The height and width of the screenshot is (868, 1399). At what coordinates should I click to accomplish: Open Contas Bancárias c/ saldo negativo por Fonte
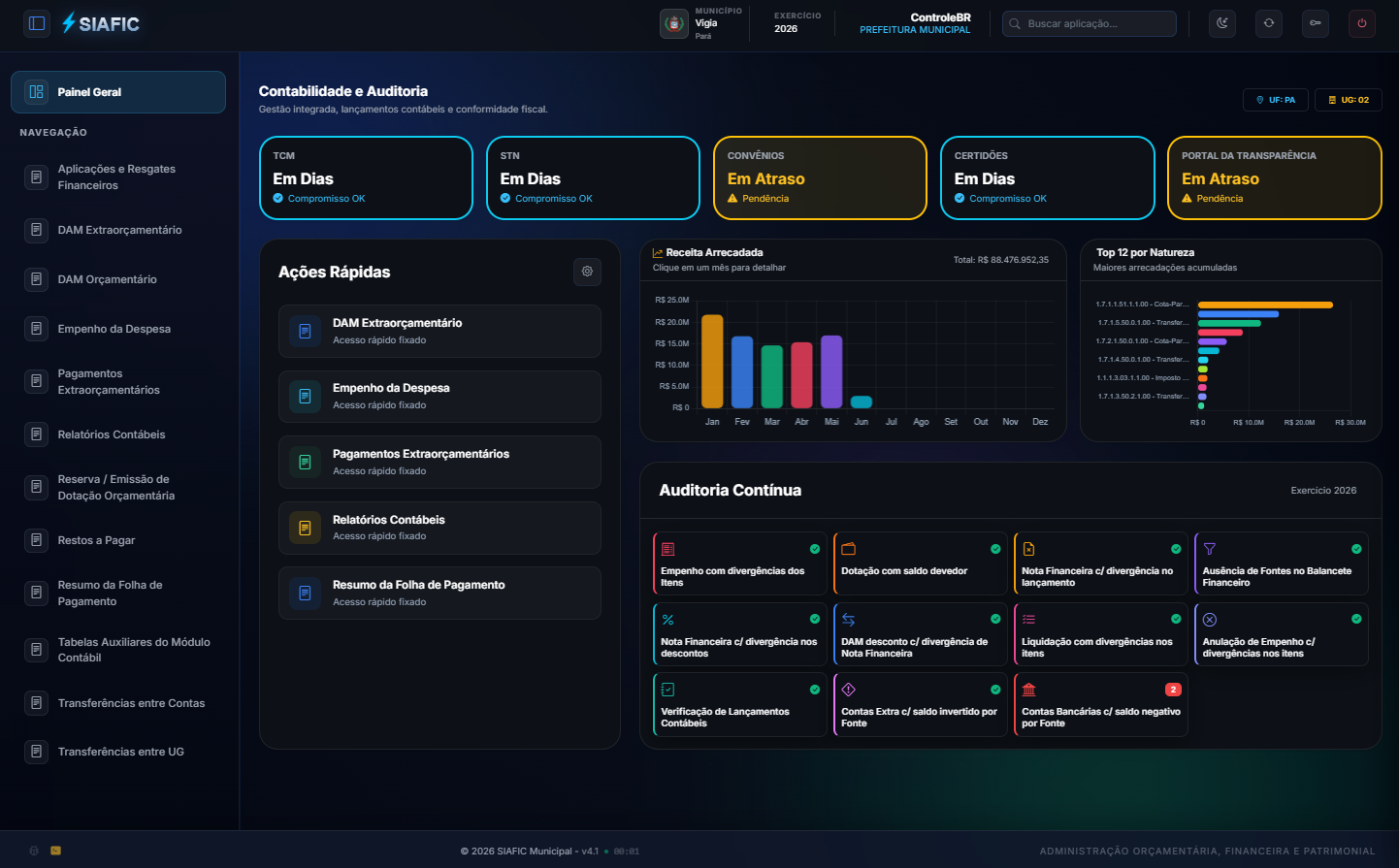click(x=1100, y=705)
